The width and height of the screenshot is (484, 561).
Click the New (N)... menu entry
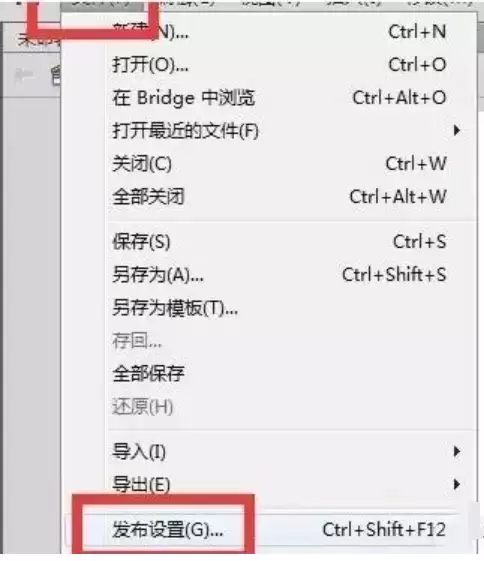[x=291, y=32]
